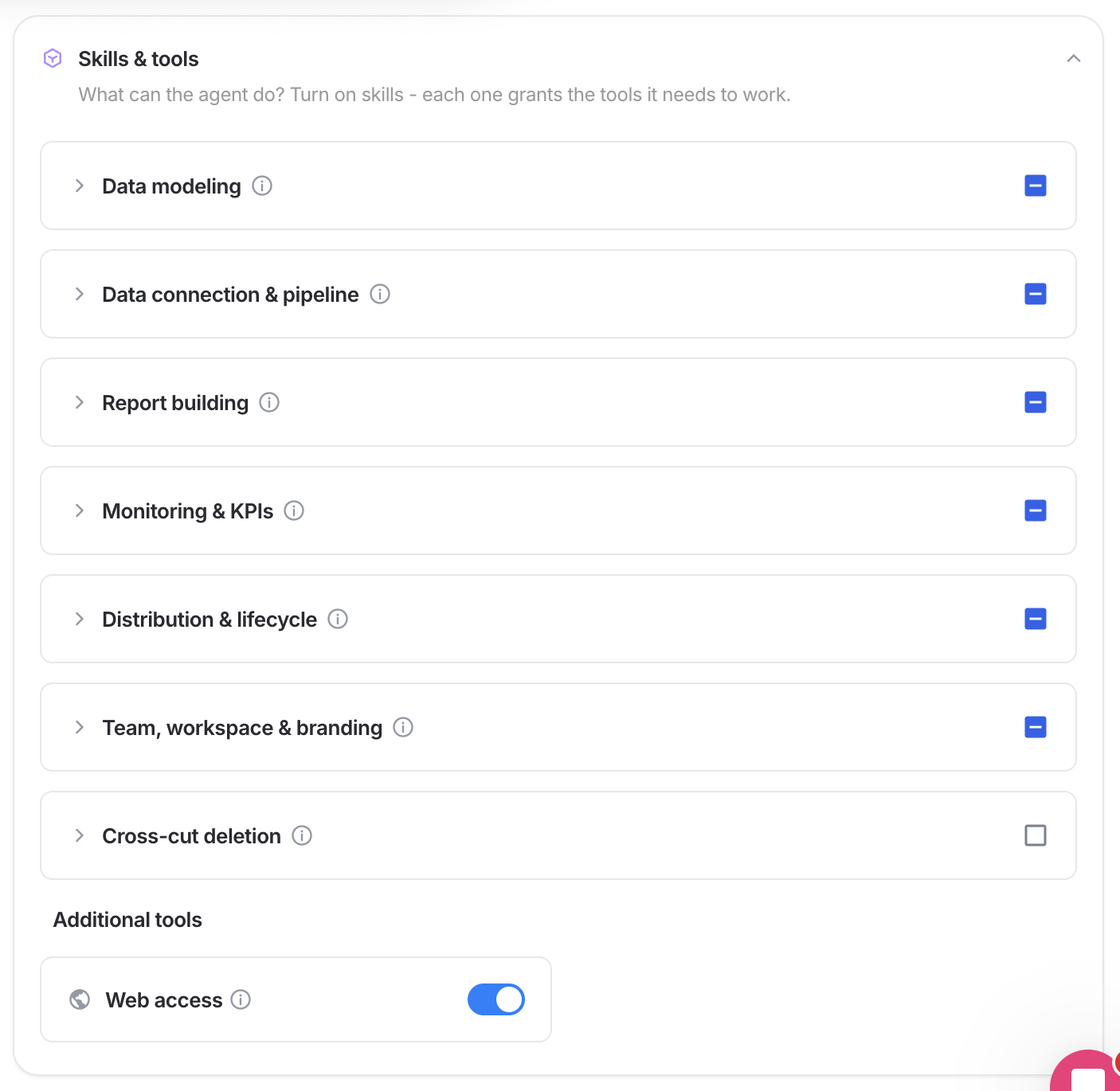
Task: Click the Cross-cut deletion info icon
Action: click(x=302, y=835)
